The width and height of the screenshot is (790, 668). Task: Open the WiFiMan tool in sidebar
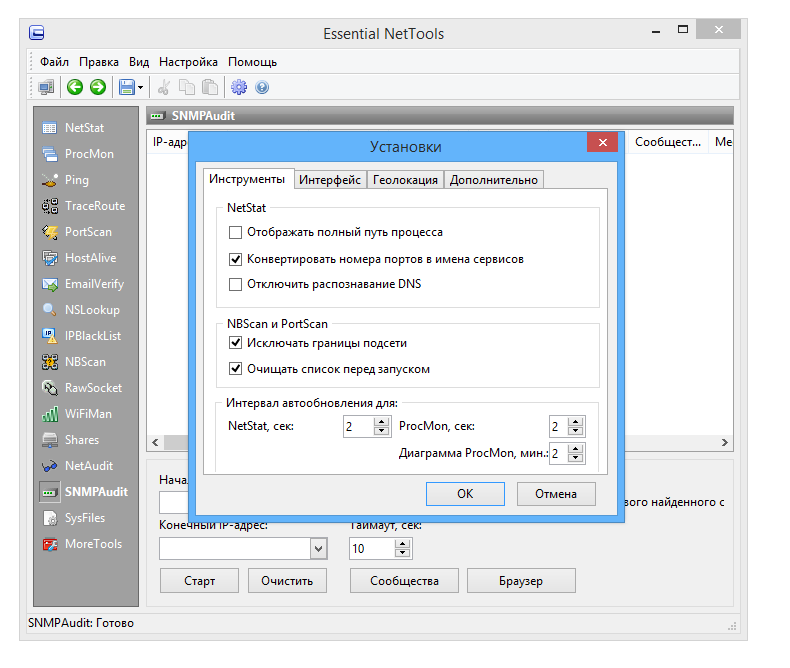click(x=77, y=414)
